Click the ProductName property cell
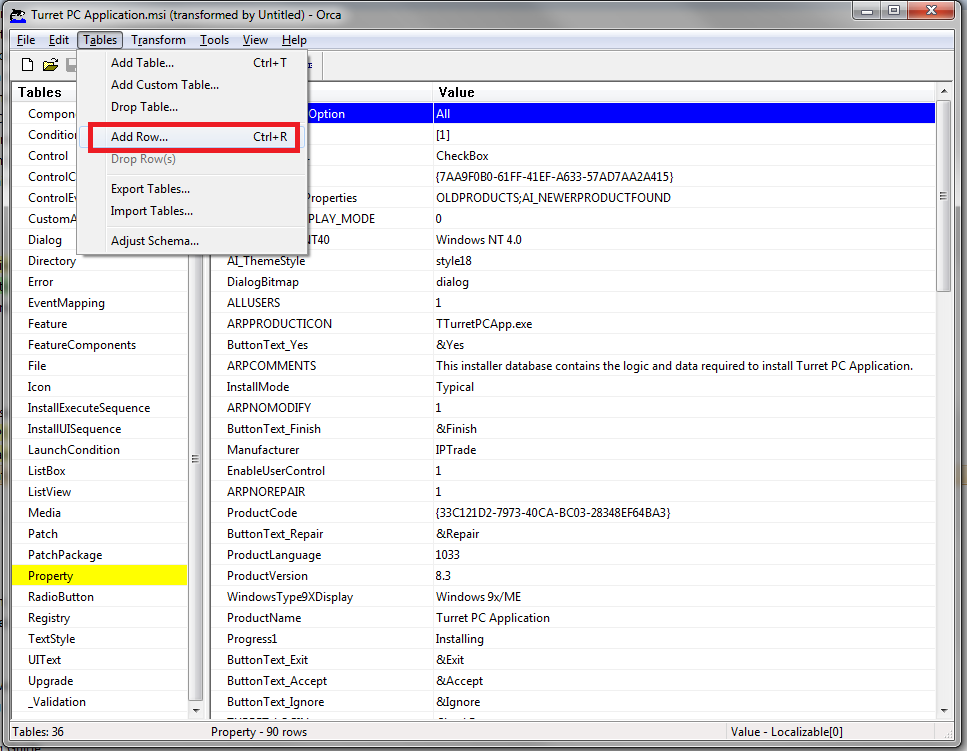967x751 pixels. coord(322,617)
